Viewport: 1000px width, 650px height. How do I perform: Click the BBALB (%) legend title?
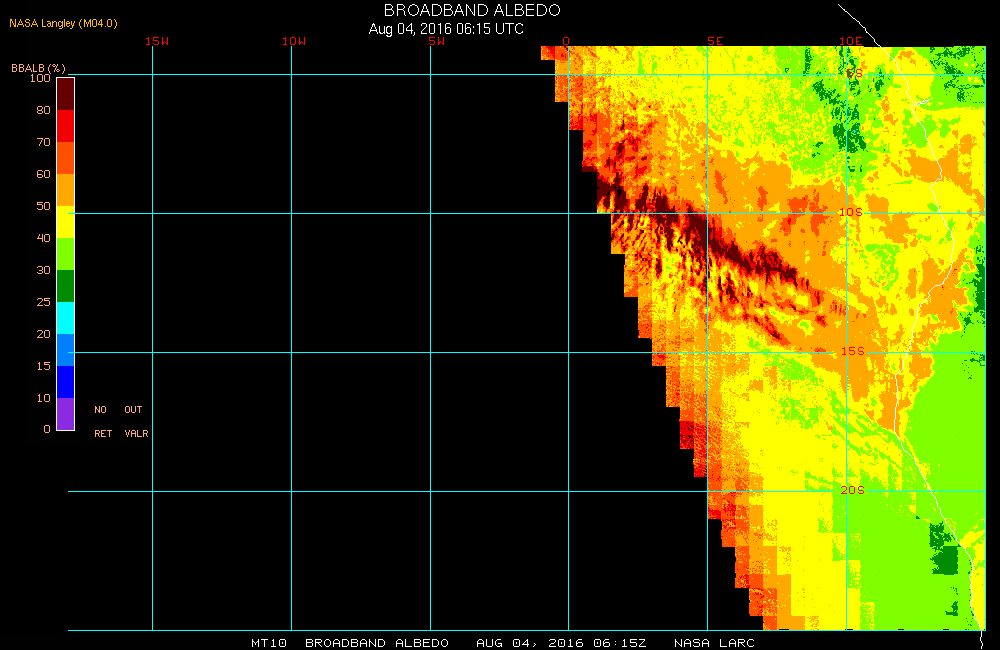click(38, 68)
